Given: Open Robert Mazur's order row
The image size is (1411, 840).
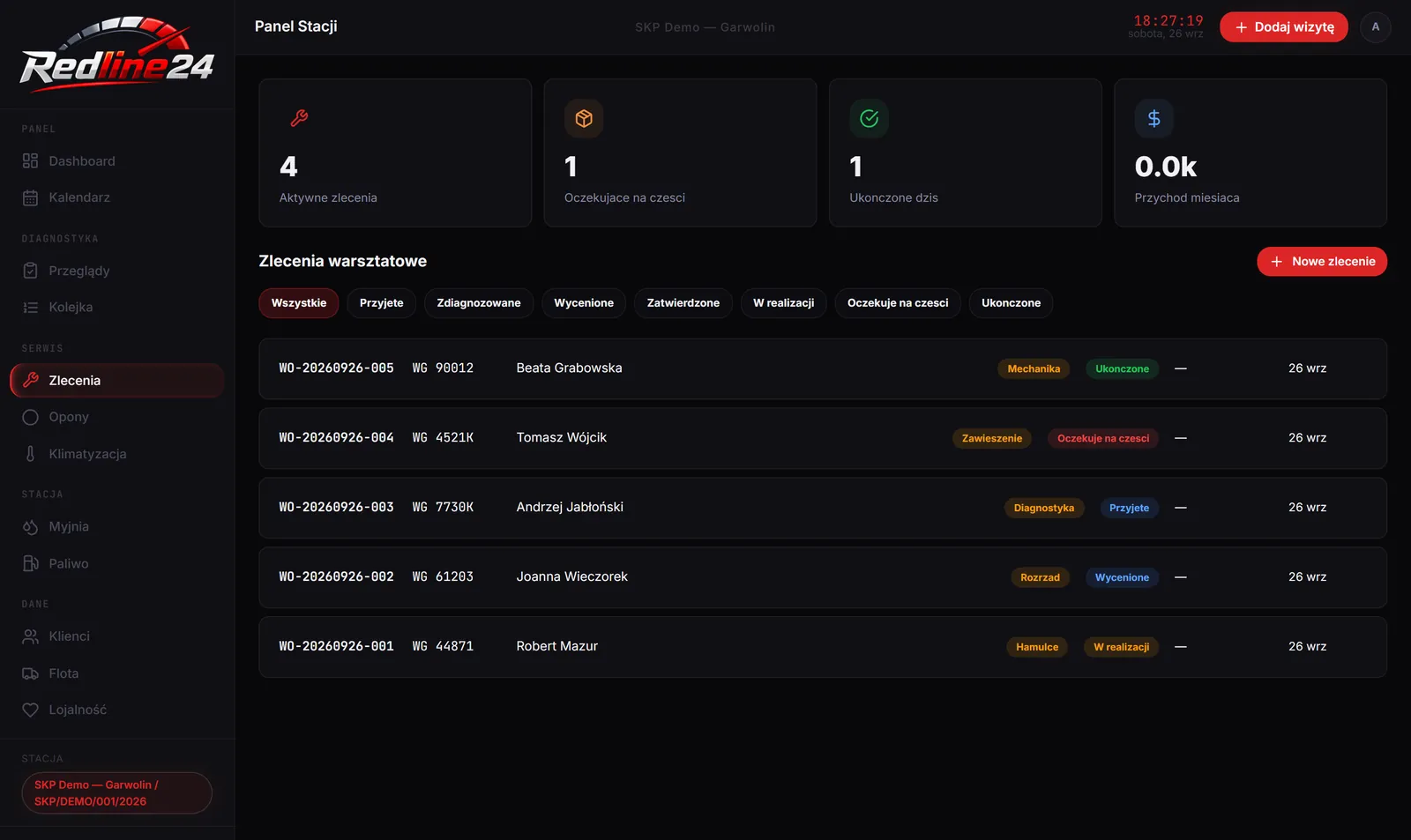Looking at the screenshot, I should point(823,647).
